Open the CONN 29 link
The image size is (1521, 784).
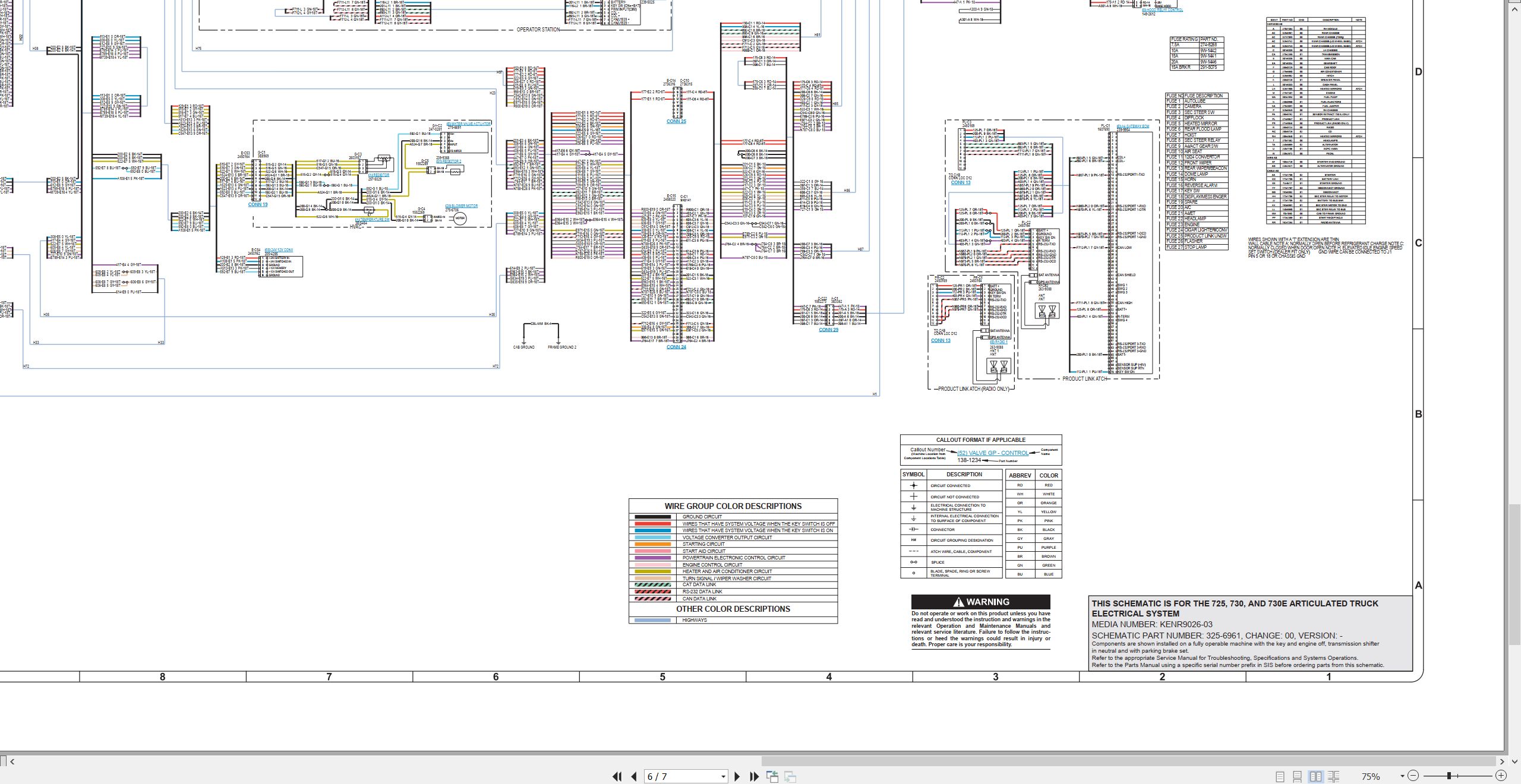828,330
